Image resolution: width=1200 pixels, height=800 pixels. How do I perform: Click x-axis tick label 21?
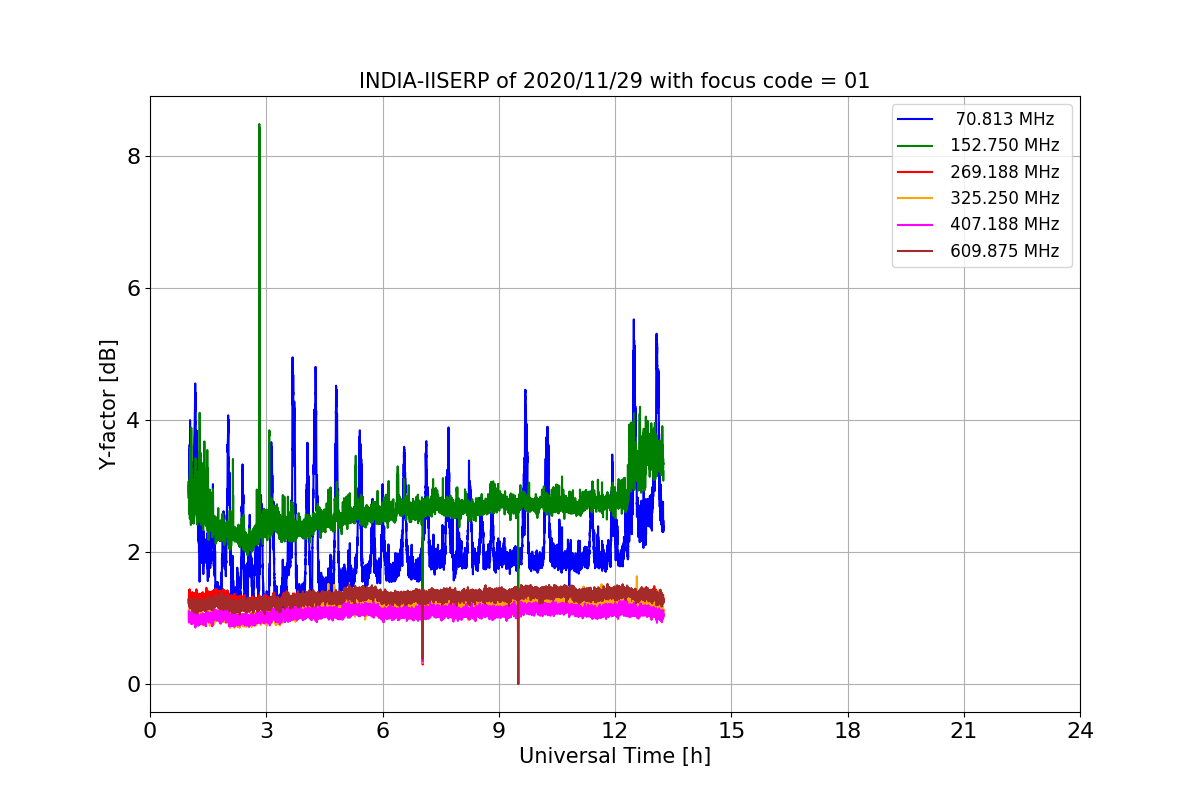coord(964,730)
